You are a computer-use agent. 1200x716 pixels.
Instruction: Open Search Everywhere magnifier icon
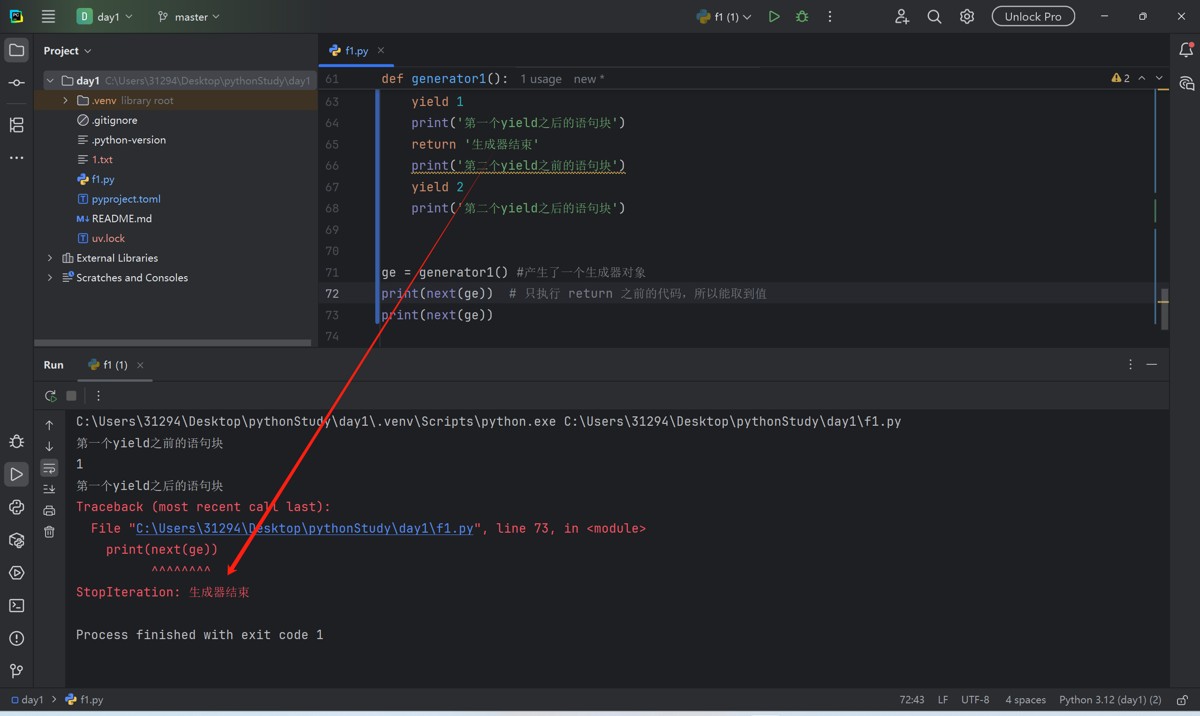coord(934,17)
